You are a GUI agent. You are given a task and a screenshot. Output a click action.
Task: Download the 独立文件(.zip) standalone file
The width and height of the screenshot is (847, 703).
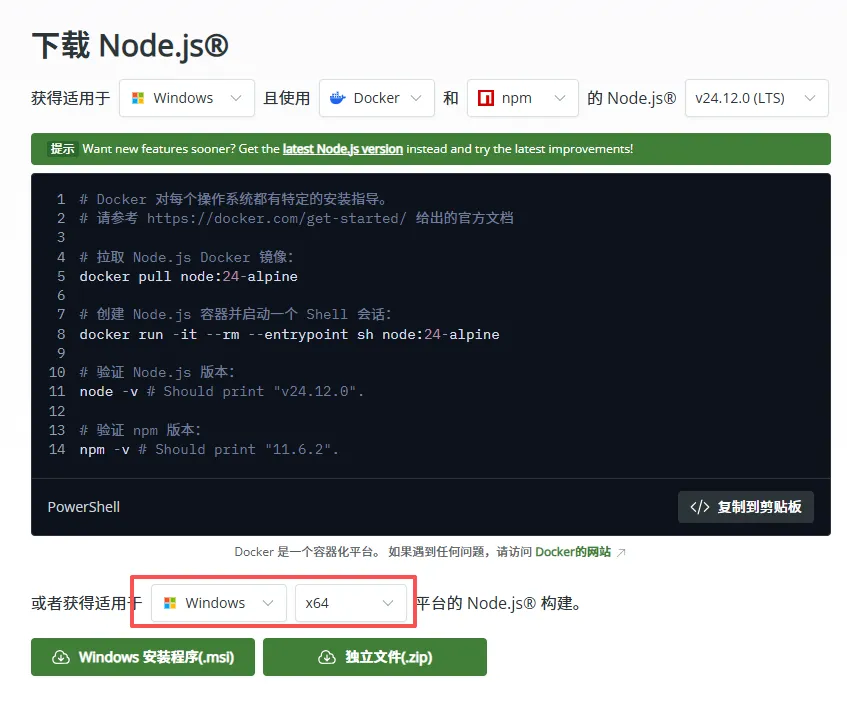coord(375,657)
